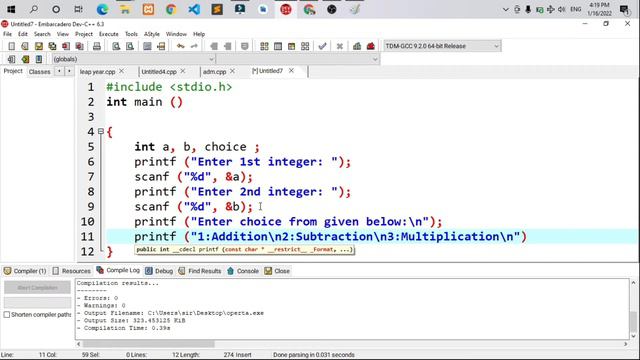Click the Print toolbar icon
The width and height of the screenshot is (640, 360).
click(x=97, y=46)
